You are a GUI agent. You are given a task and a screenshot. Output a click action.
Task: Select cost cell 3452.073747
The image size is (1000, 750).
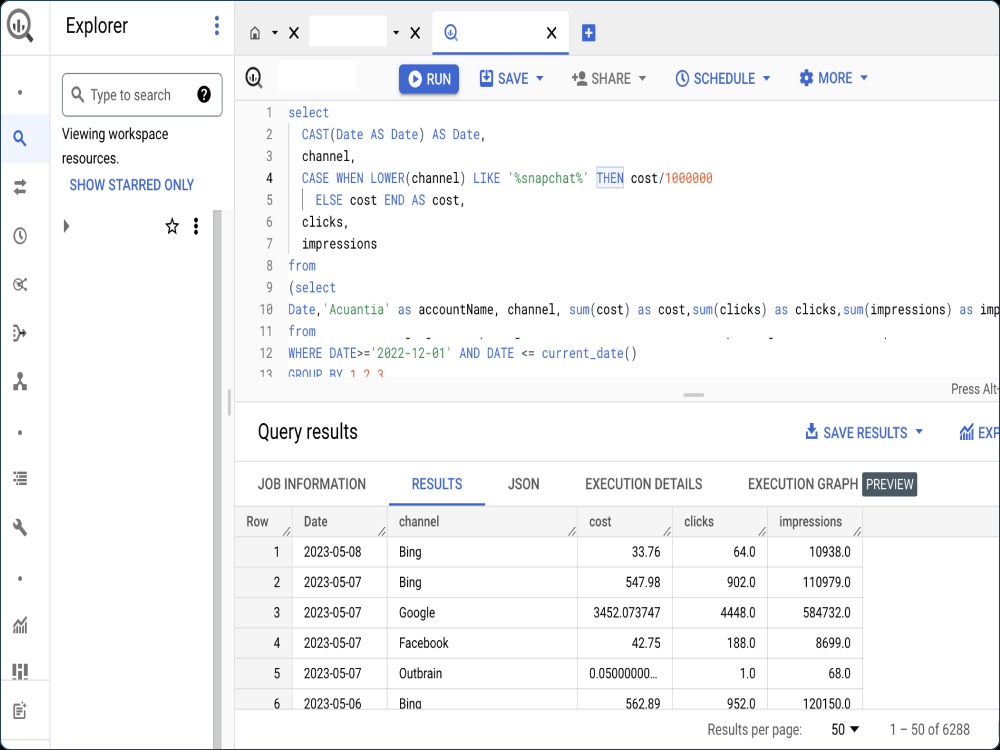[x=625, y=613]
